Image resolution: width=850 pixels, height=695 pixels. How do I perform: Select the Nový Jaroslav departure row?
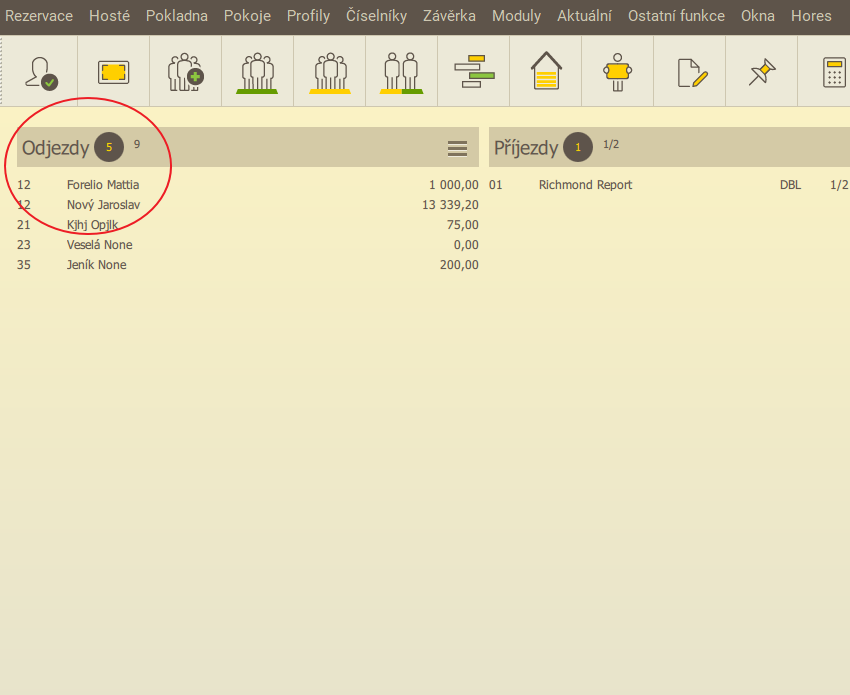[103, 205]
